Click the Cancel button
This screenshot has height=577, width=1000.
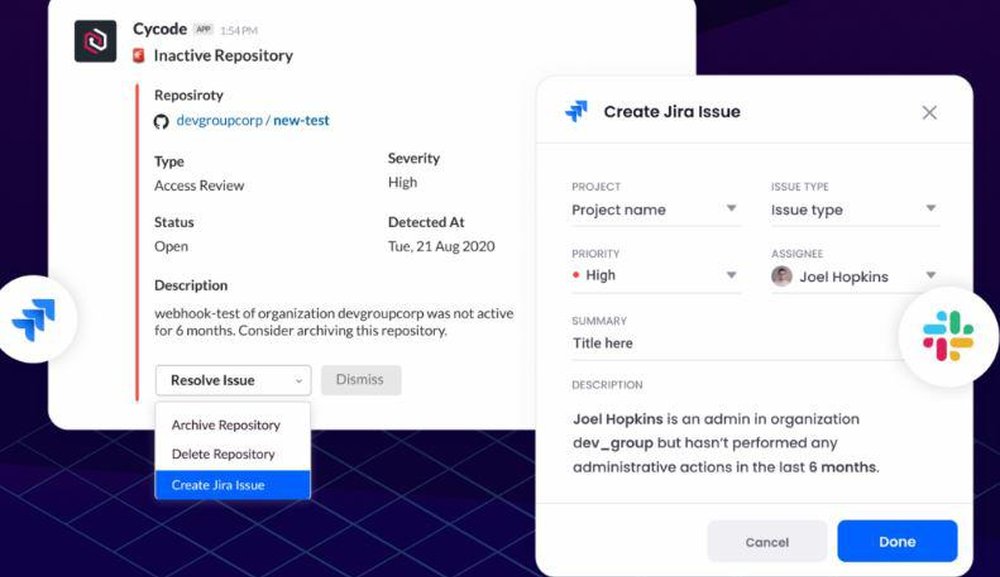pyautogui.click(x=767, y=542)
